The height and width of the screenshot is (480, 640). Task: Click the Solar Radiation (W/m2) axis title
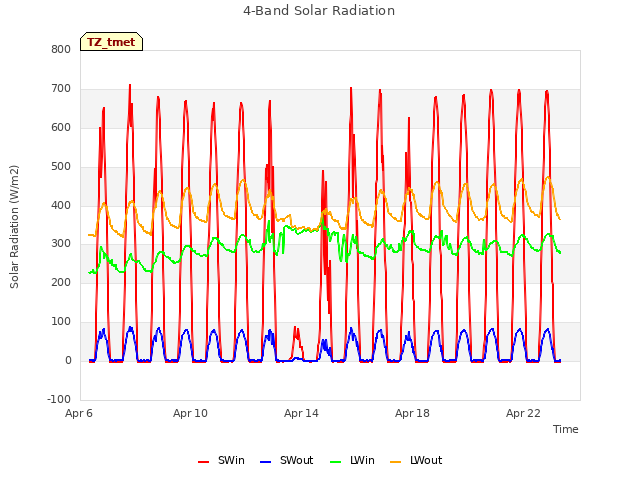tap(14, 227)
